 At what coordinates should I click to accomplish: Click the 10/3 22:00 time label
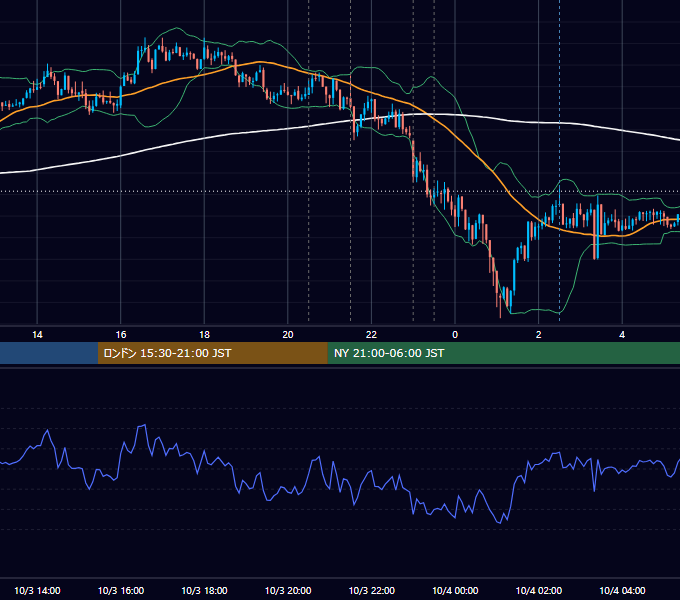pyautogui.click(x=372, y=590)
